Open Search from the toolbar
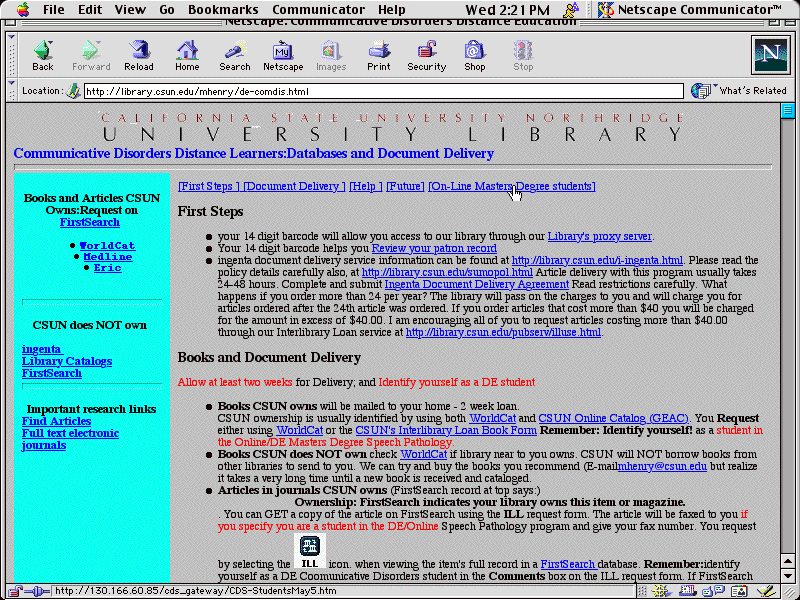This screenshot has height=600, width=800. click(235, 55)
